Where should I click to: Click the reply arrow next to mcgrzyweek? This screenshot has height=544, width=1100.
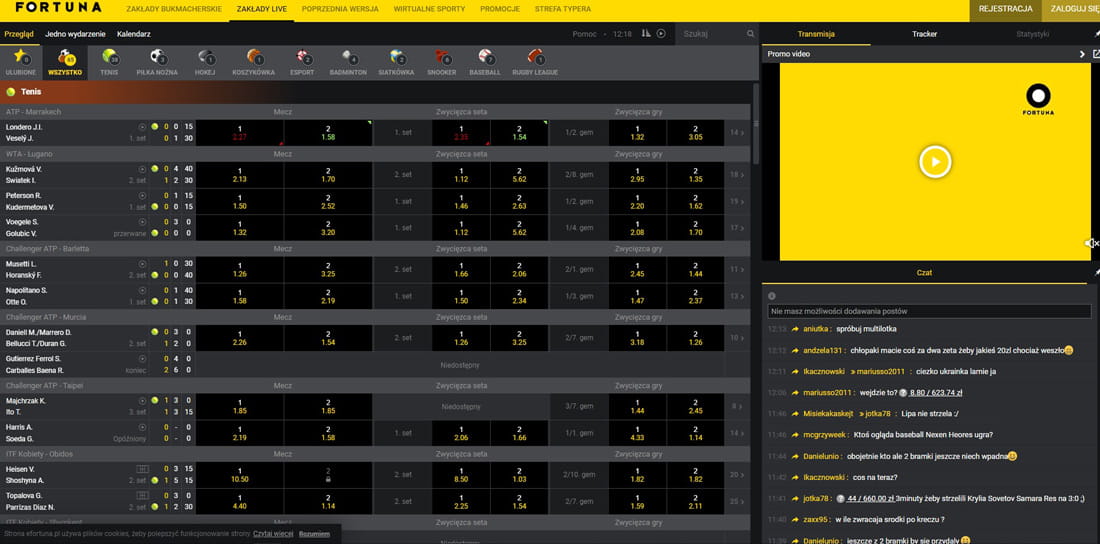tap(795, 435)
